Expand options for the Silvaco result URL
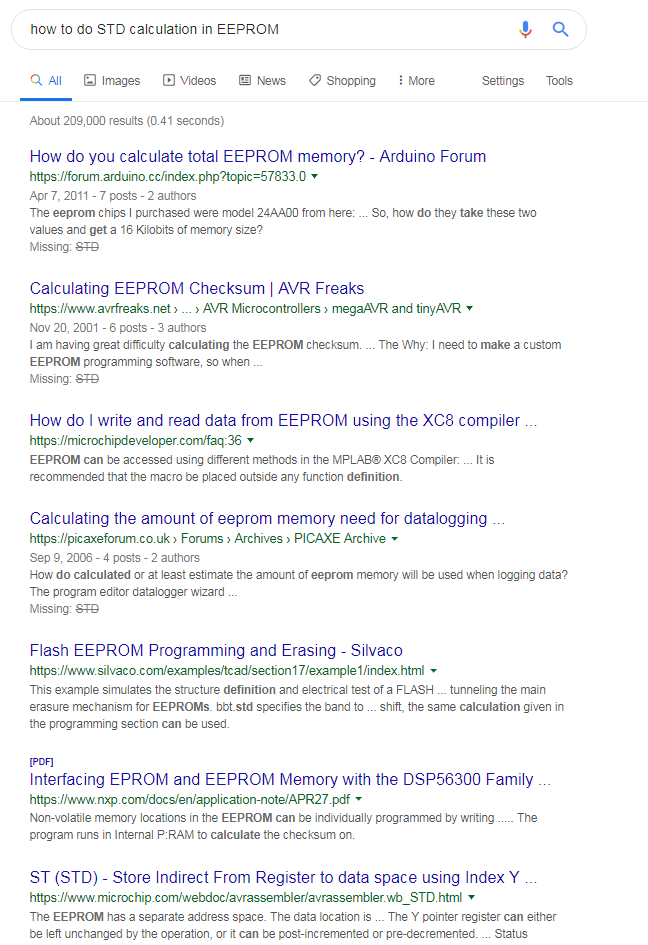Image resolution: width=648 pixels, height=945 pixels. 434,671
